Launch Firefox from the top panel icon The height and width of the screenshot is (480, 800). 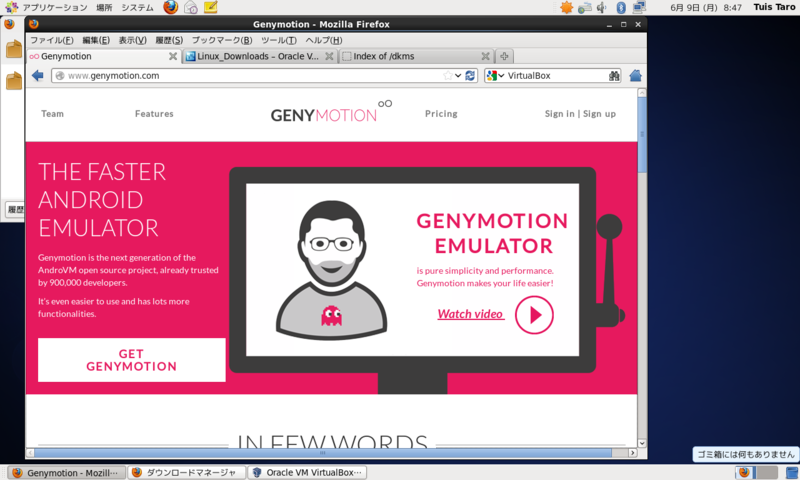170,7
